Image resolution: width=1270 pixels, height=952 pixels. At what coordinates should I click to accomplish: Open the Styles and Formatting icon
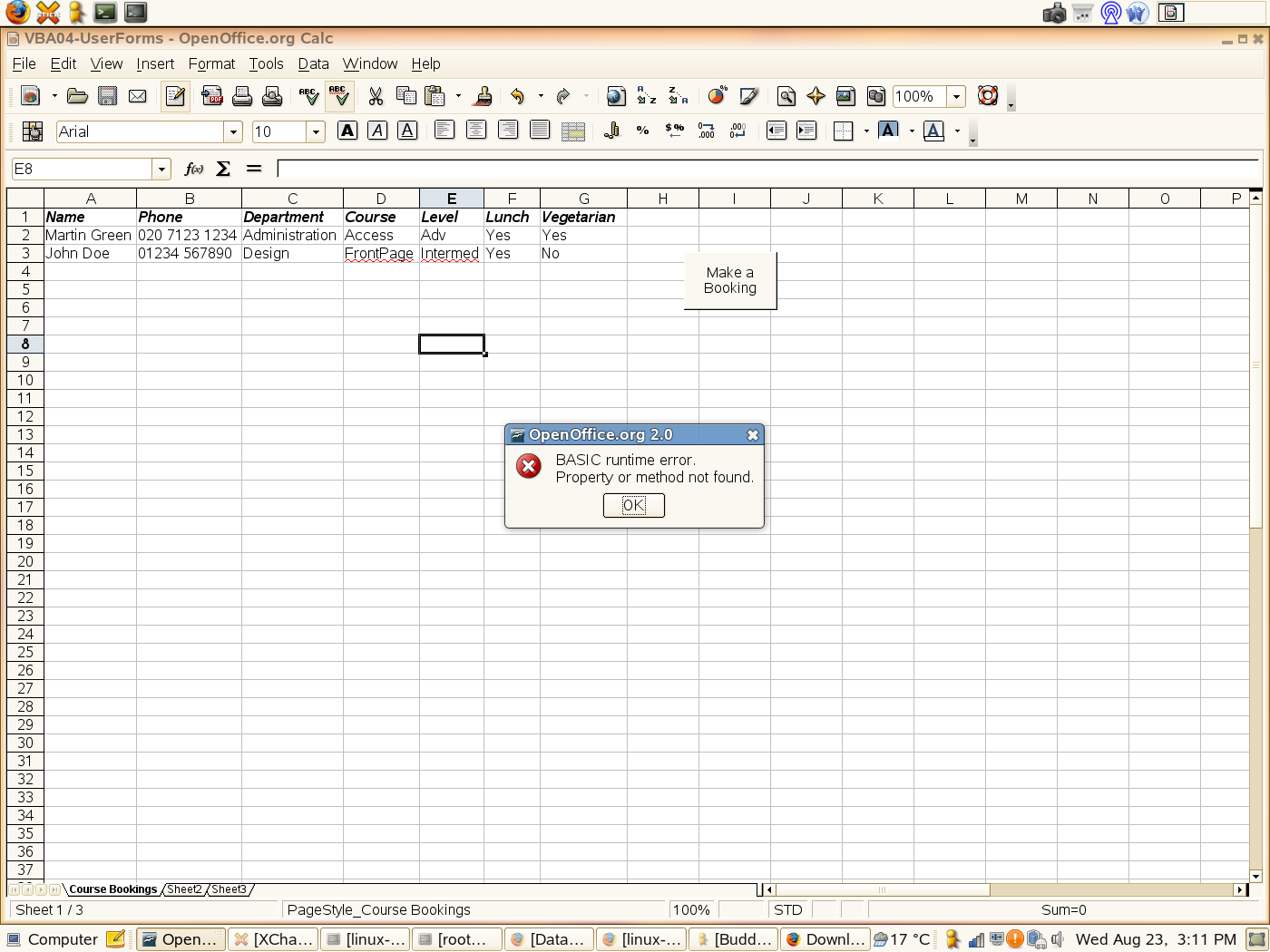(32, 131)
